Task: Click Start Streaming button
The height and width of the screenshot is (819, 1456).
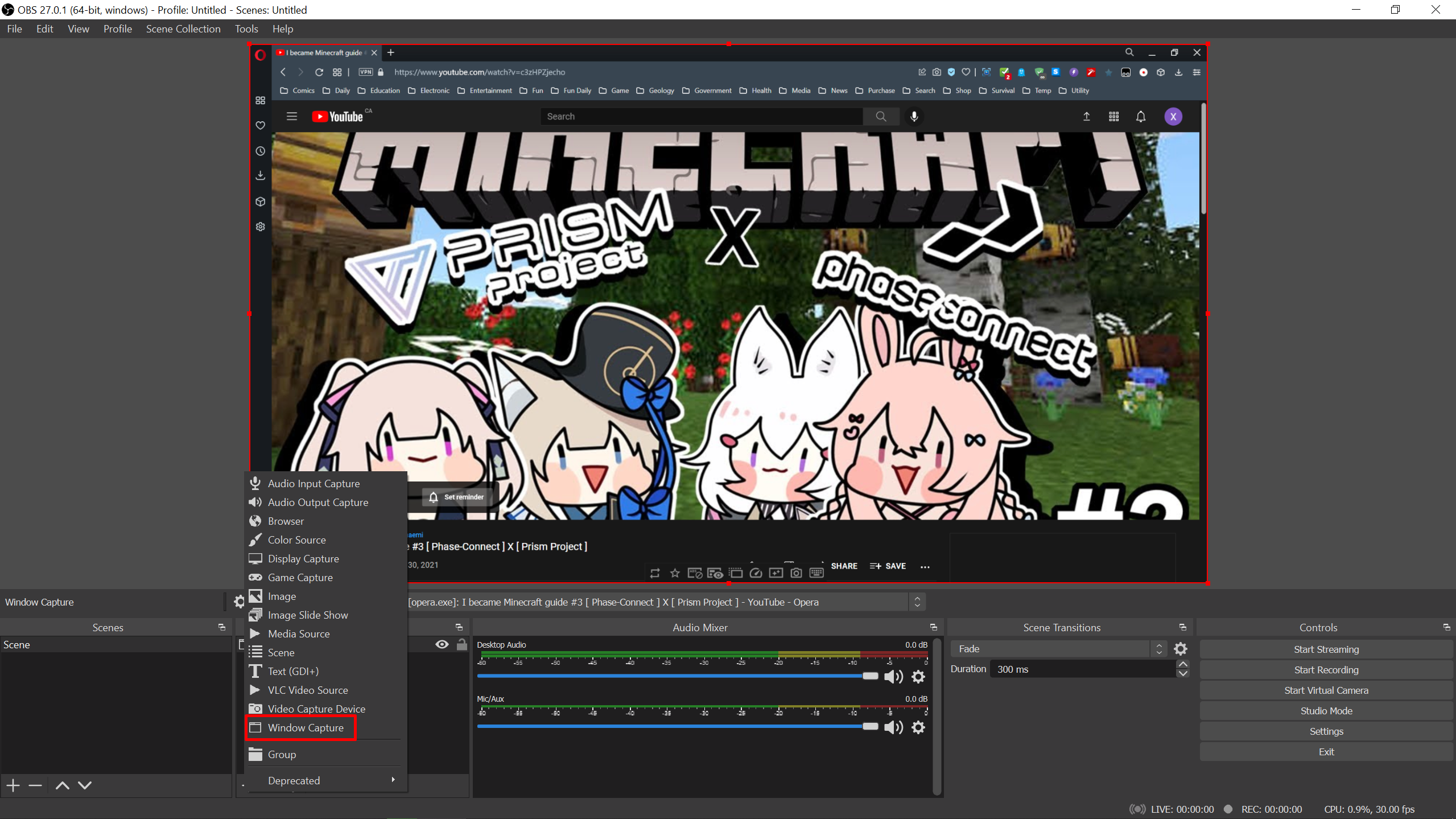Action: coord(1326,649)
